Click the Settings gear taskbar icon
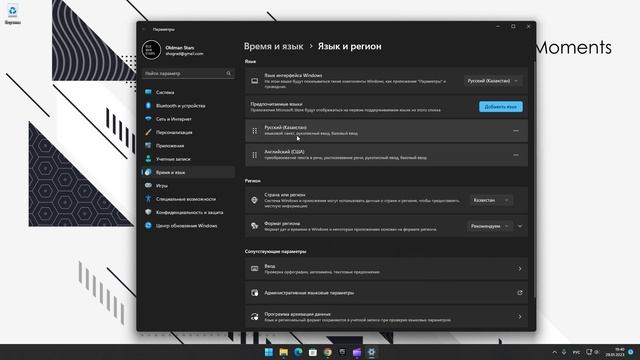Viewport: 640px width, 360px height. (x=371, y=352)
